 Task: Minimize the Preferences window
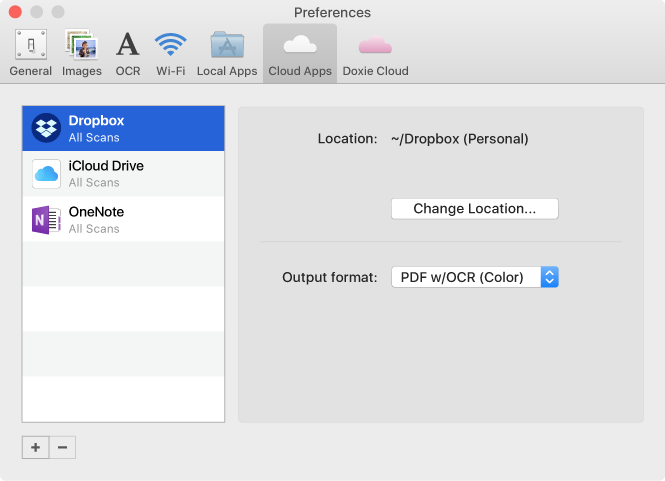[x=35, y=13]
